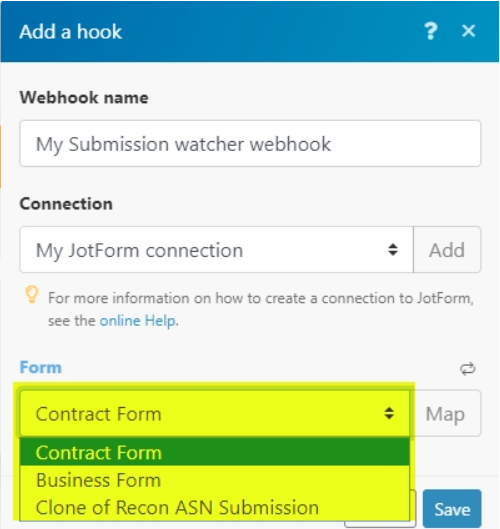This screenshot has width=500, height=529.
Task: Click Add to create a new connection
Action: (447, 250)
